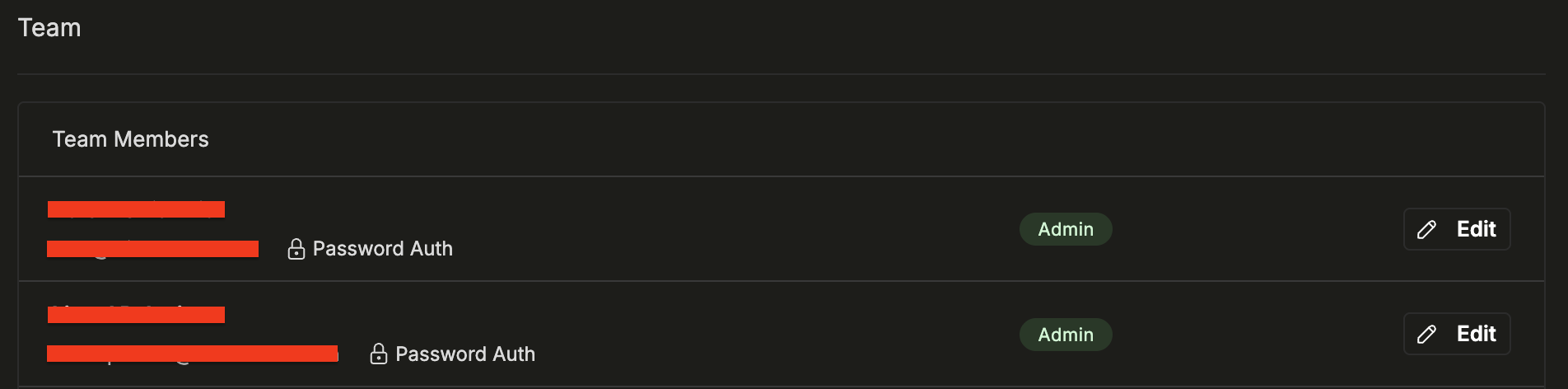Viewport: 1568px width, 389px height.
Task: Click the pencil icon for the first team member
Action: click(x=1426, y=230)
